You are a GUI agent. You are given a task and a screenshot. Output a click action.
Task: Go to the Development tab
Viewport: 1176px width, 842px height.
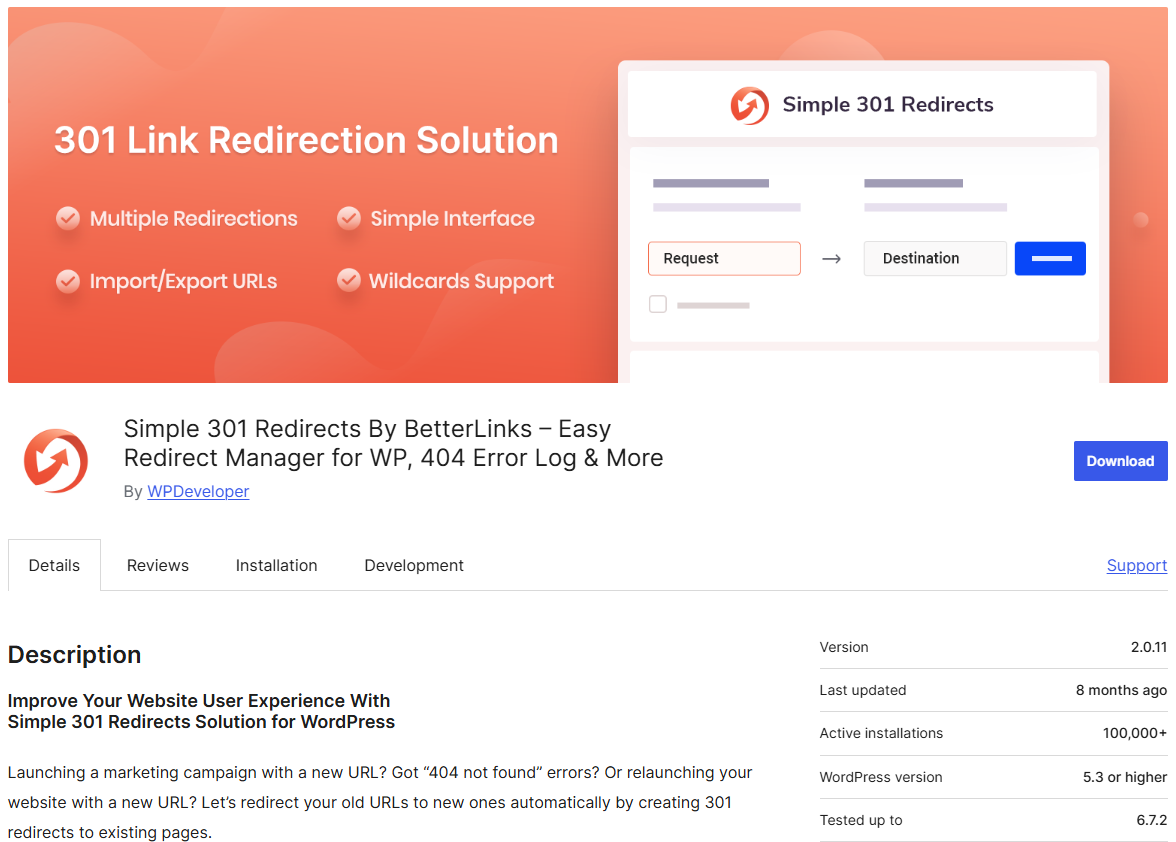tap(414, 565)
